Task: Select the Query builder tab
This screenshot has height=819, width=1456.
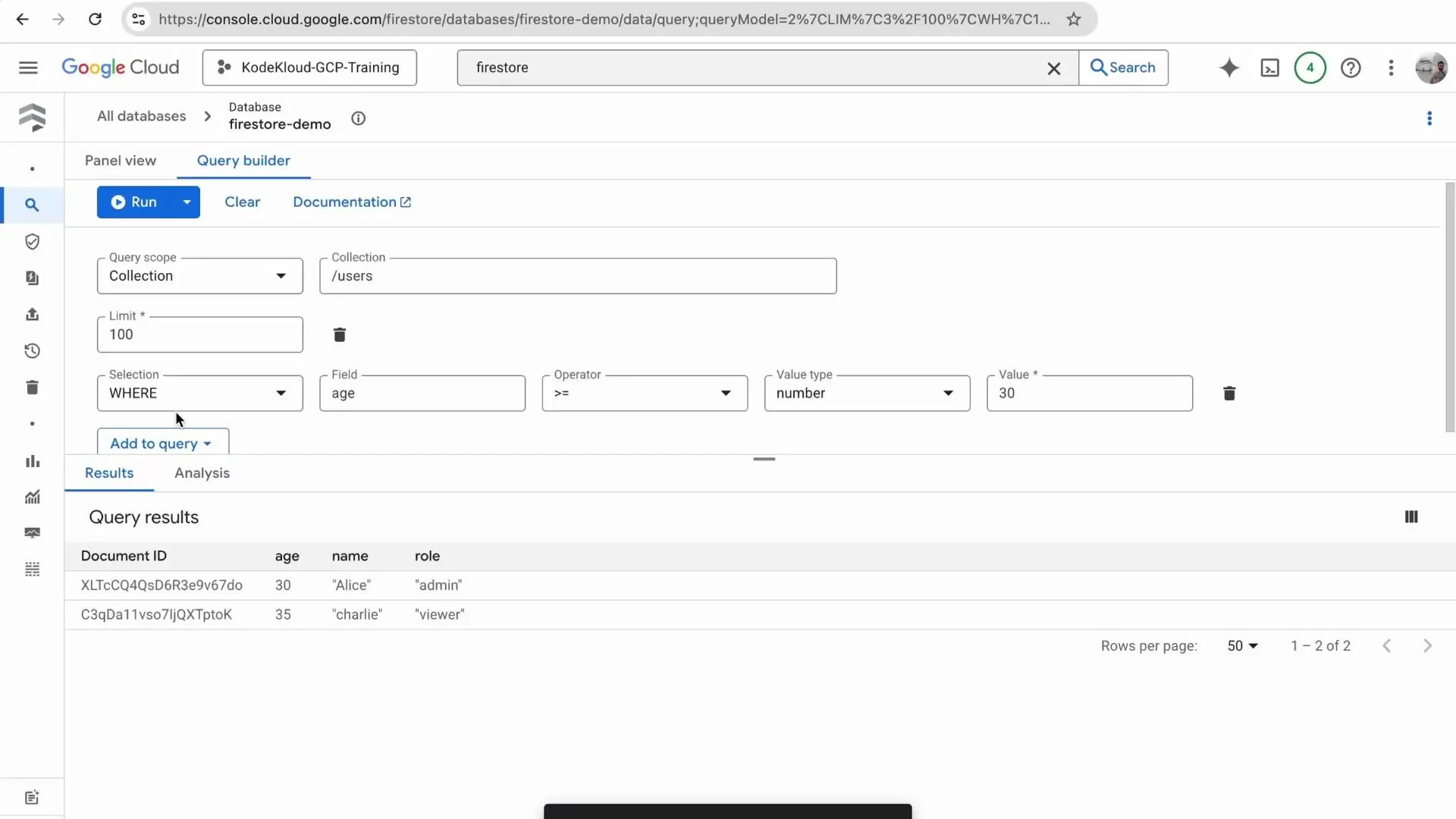Action: click(x=243, y=161)
